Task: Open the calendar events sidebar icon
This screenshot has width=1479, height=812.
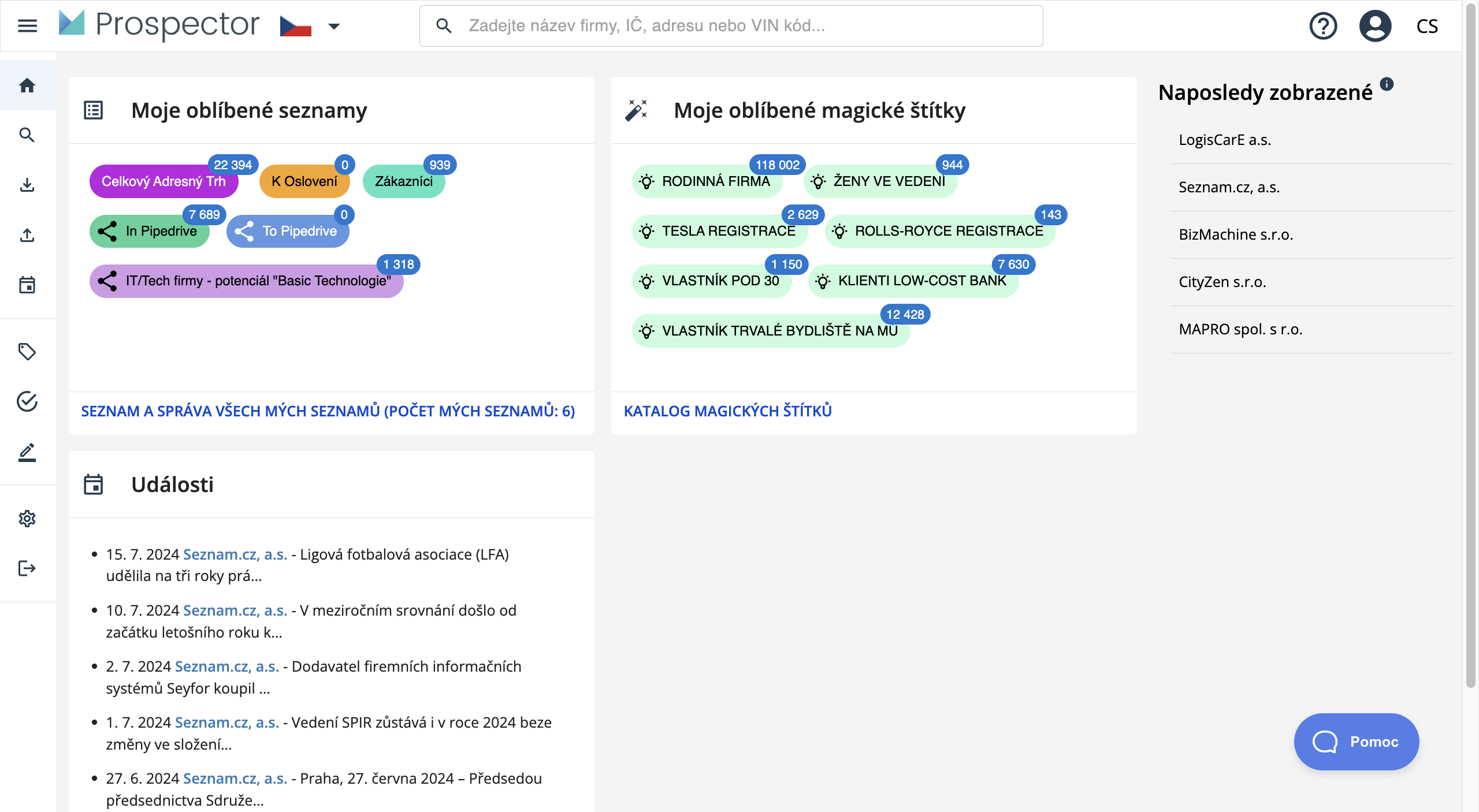Action: [27, 285]
